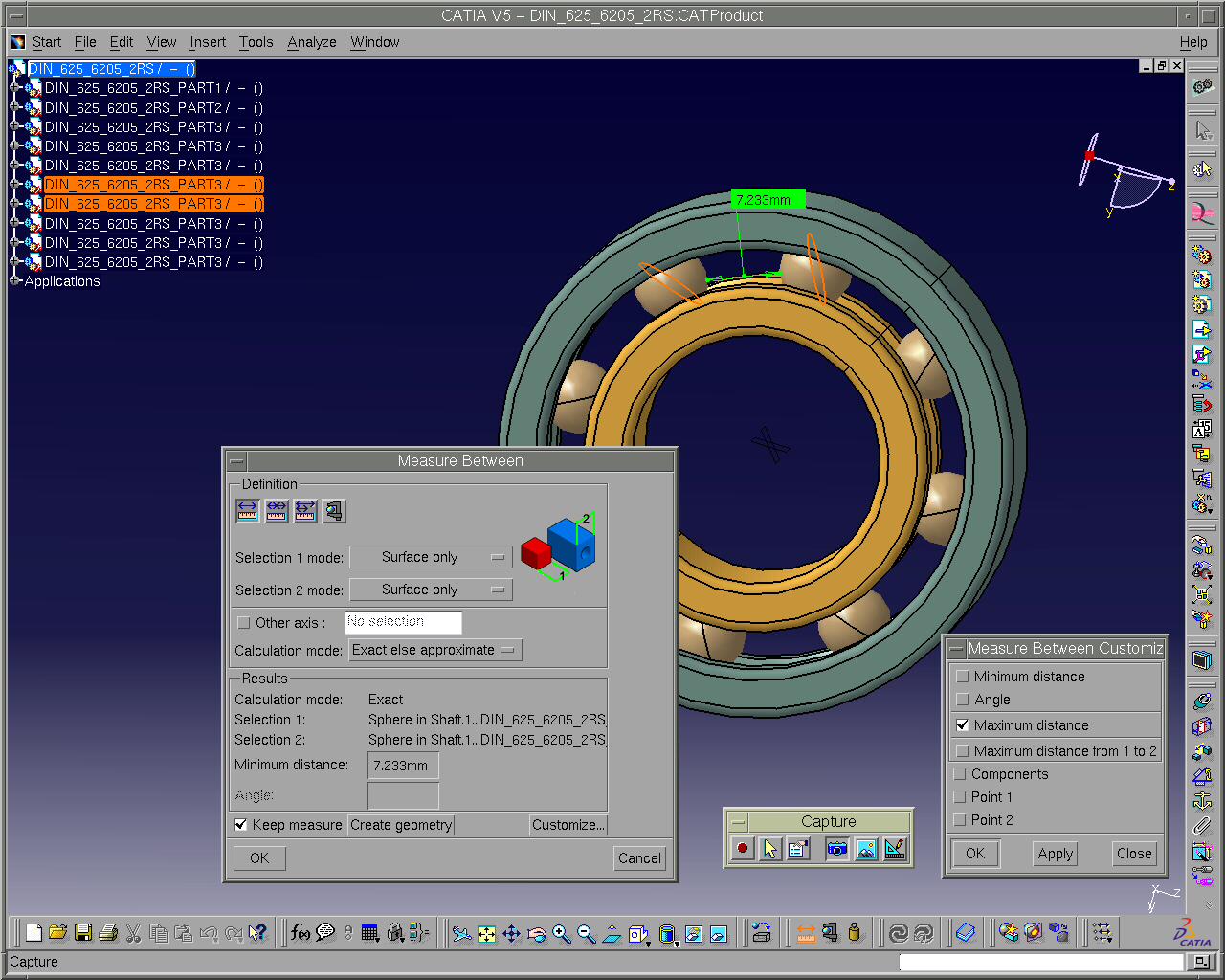This screenshot has width=1225, height=980.
Task: Click Apply in Measure Between Customization
Action: click(1056, 854)
